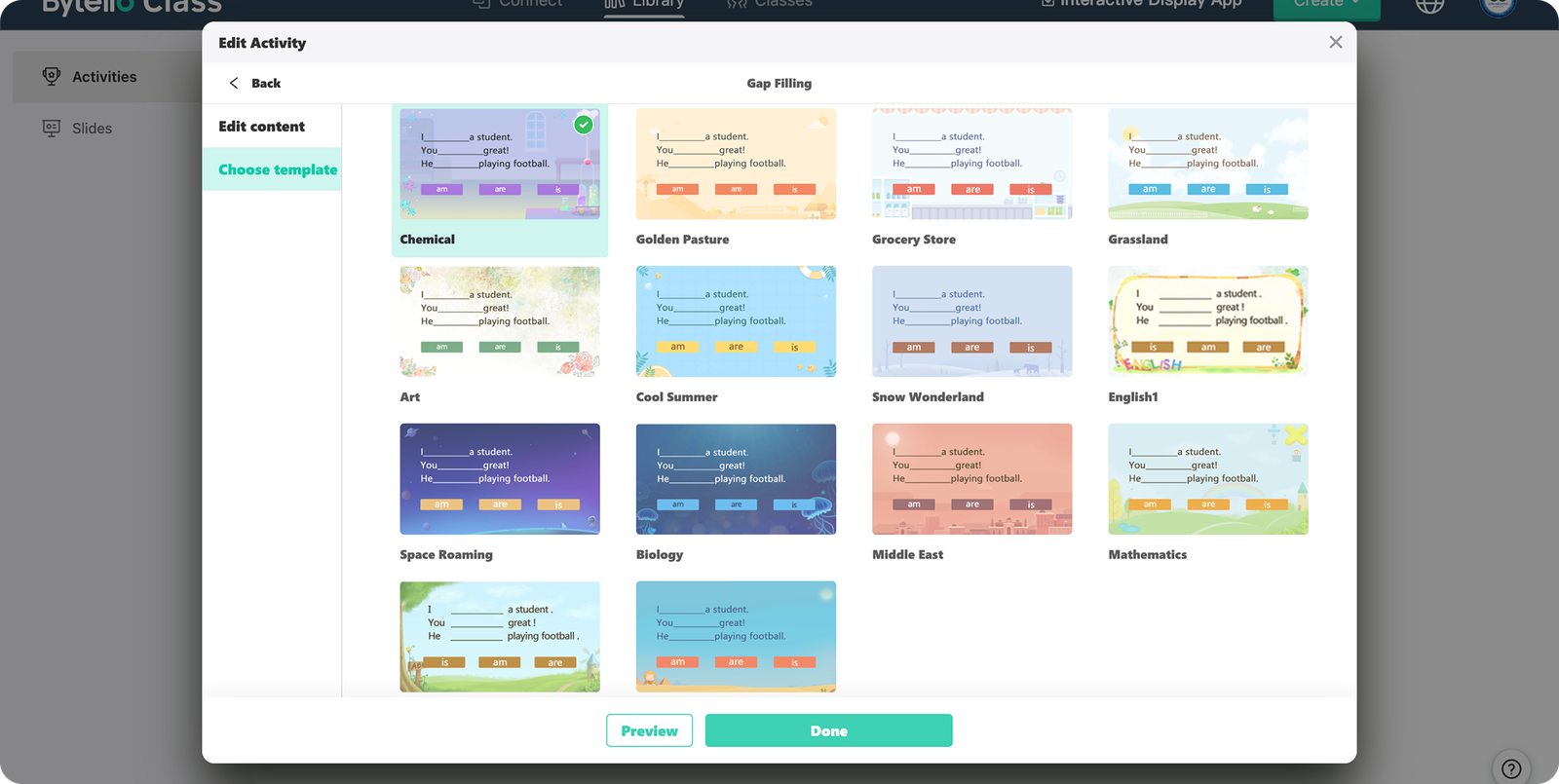
Task: Pick the Space Roaming template thumbnail
Action: [x=499, y=479]
